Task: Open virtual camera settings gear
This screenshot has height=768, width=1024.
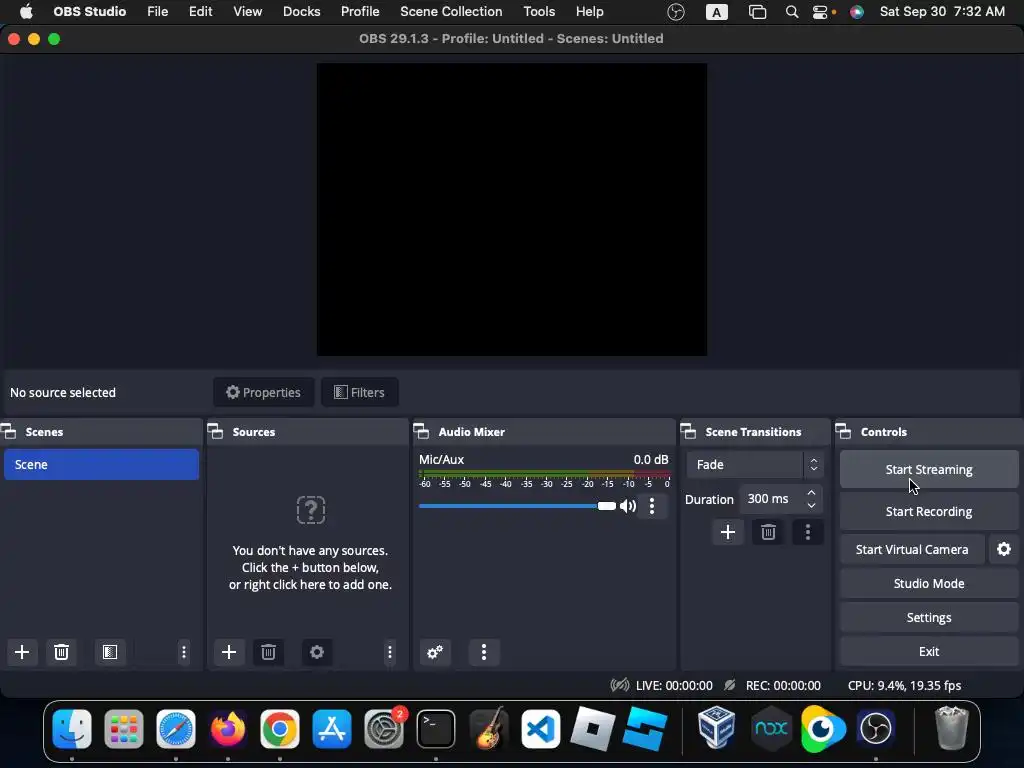Action: (x=1004, y=549)
